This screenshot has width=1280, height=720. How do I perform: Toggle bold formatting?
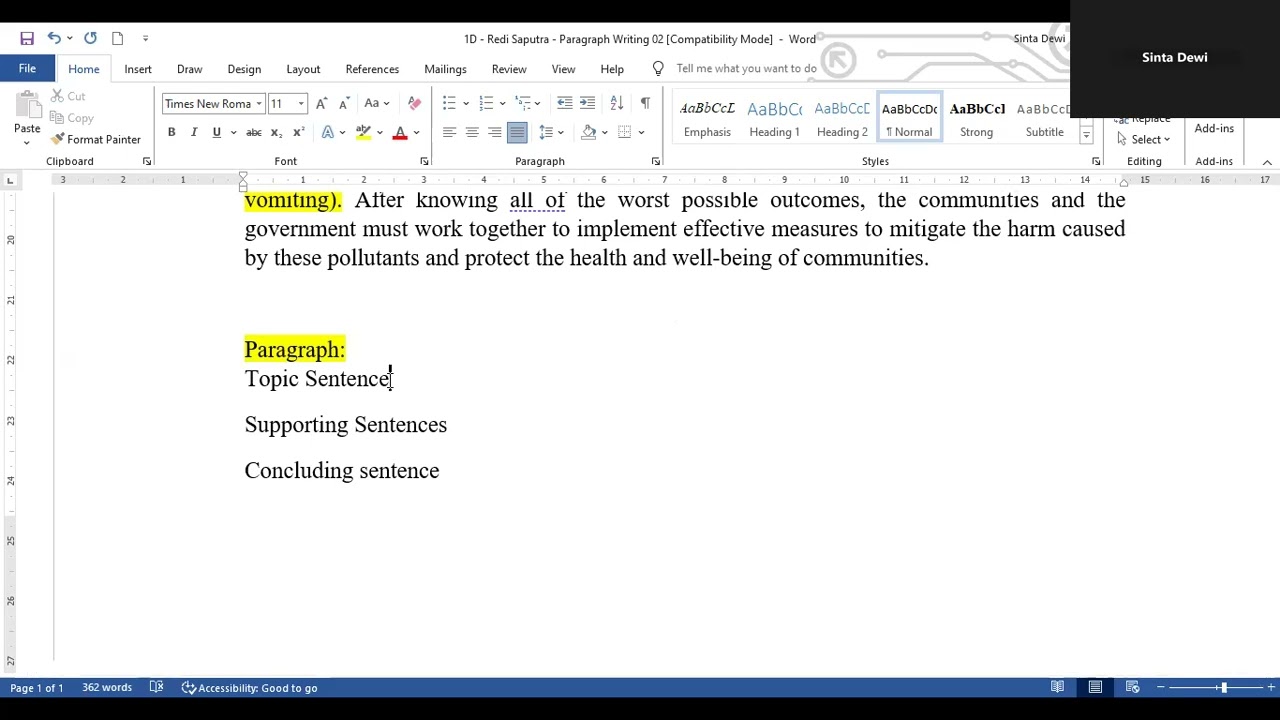171,132
